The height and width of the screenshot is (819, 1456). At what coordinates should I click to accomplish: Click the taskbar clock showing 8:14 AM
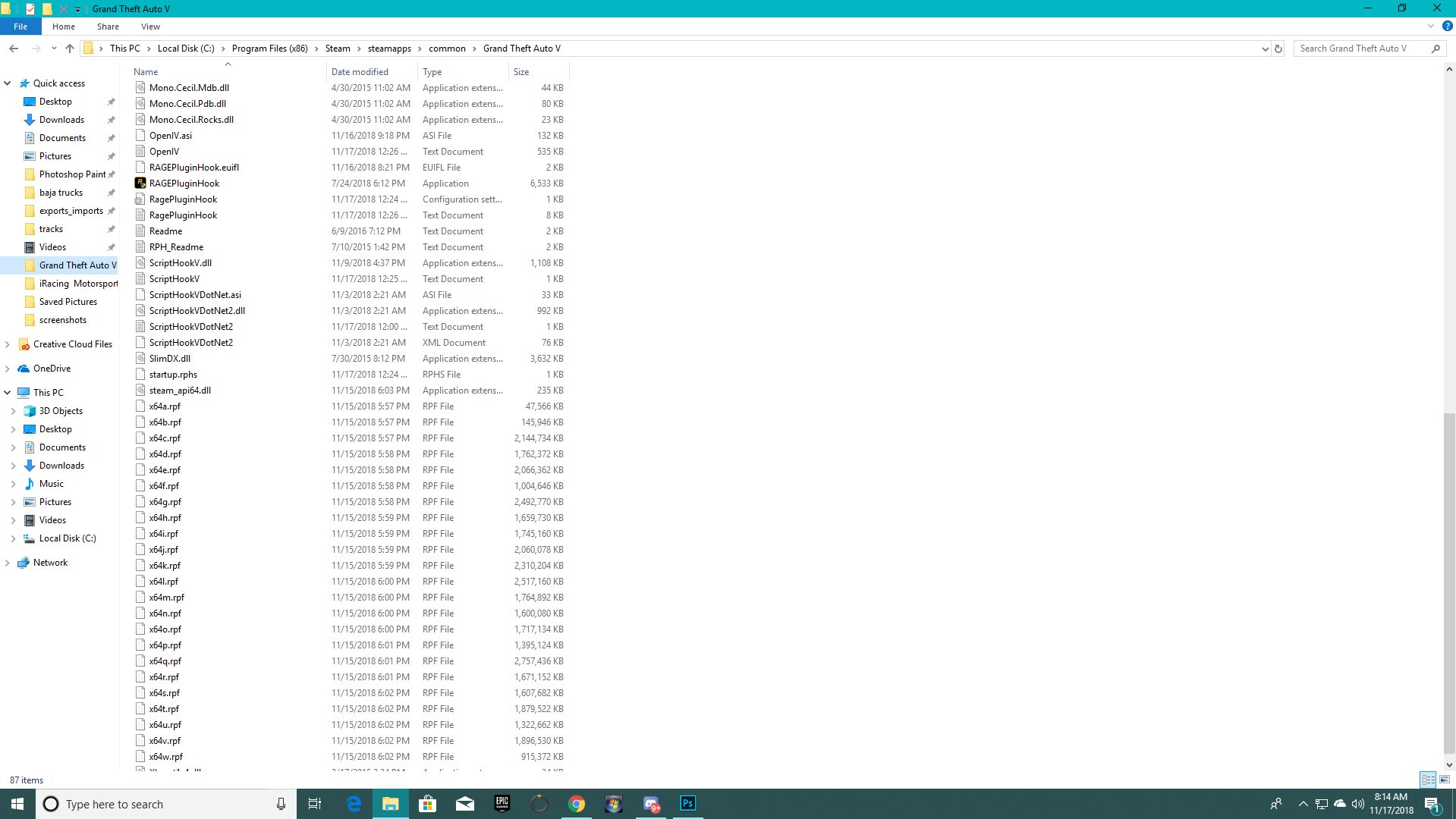tap(1391, 804)
